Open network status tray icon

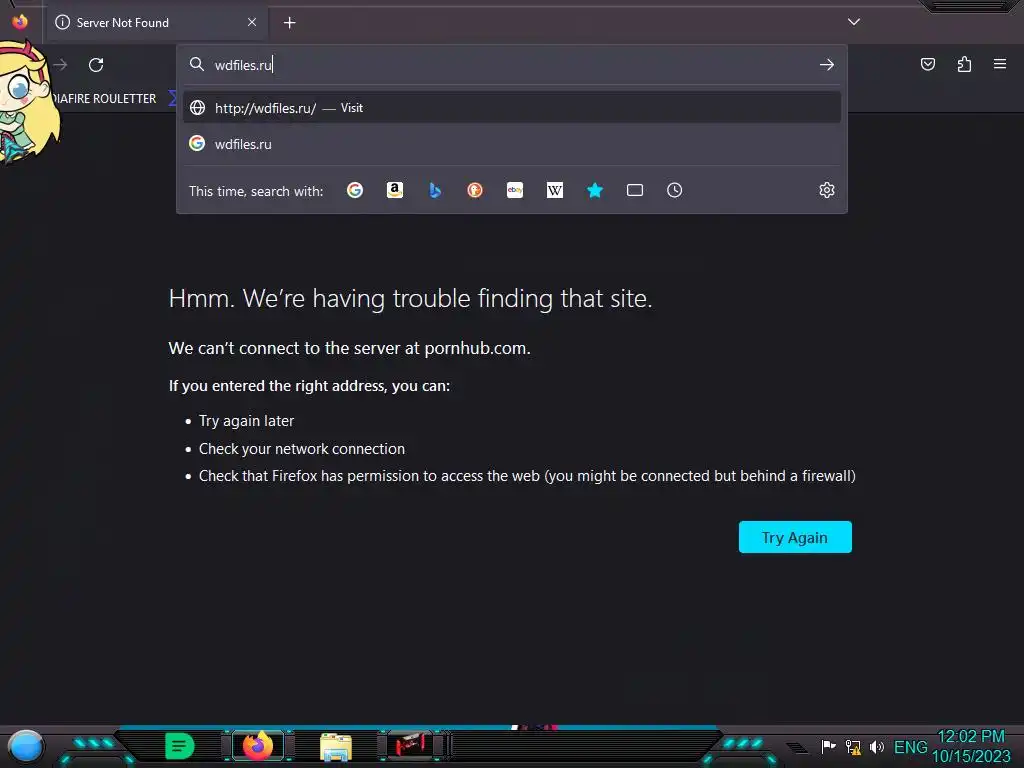(x=853, y=747)
